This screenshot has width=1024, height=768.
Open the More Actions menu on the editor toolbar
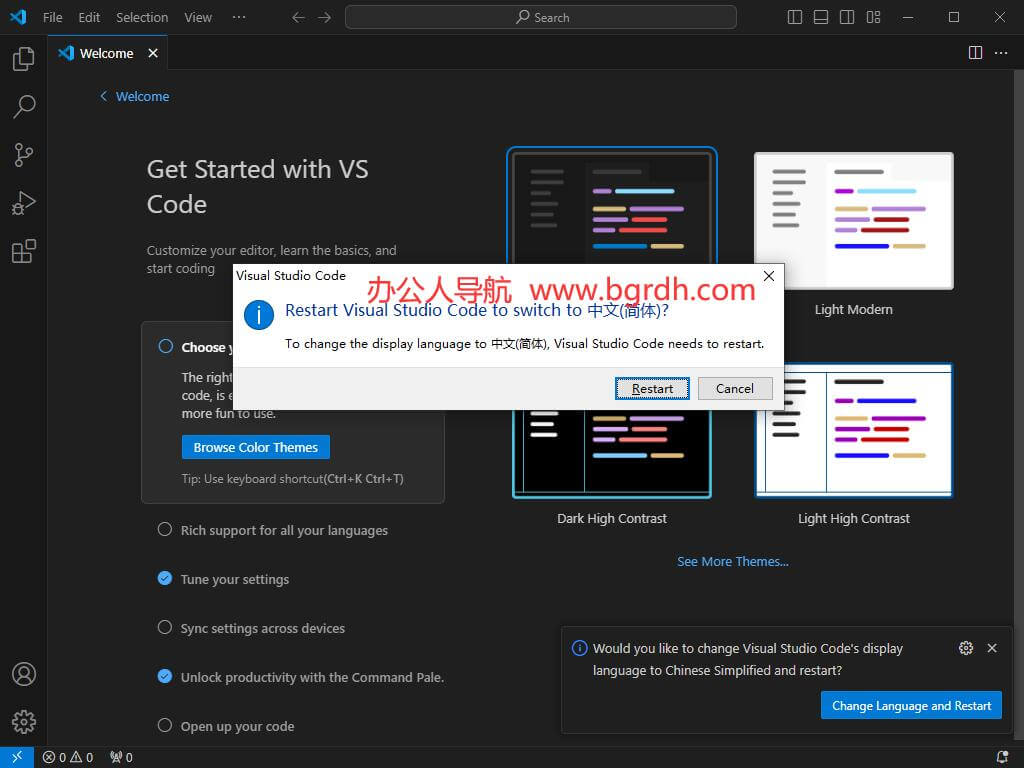click(1001, 53)
